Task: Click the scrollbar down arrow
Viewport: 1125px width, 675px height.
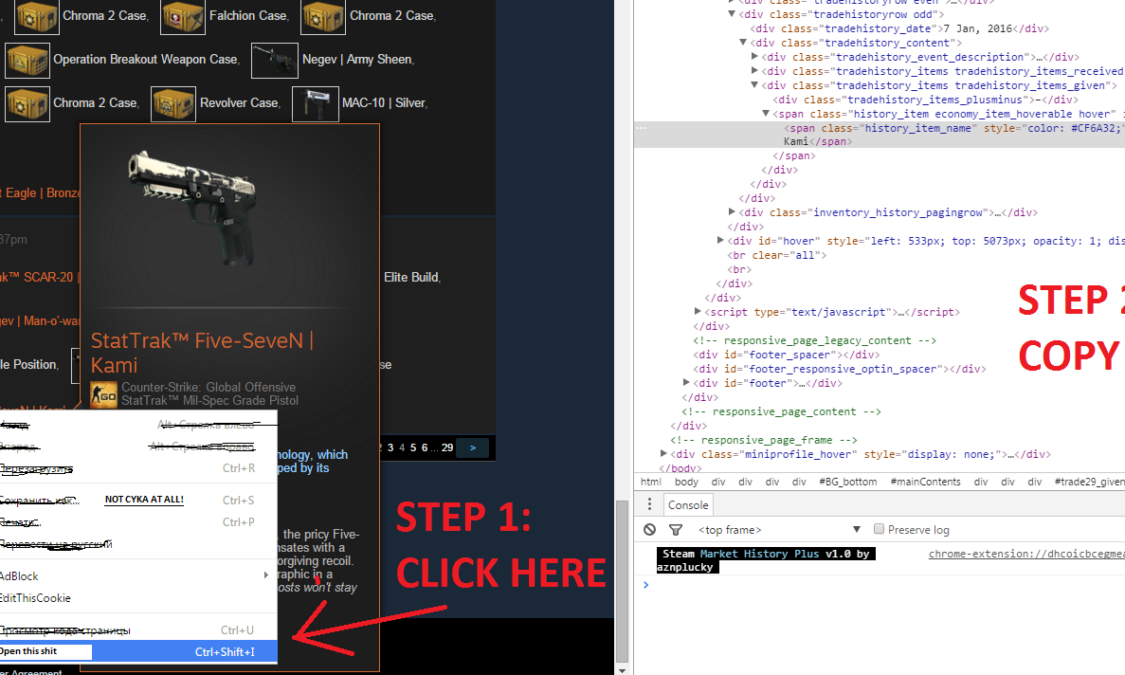Action: tap(622, 670)
